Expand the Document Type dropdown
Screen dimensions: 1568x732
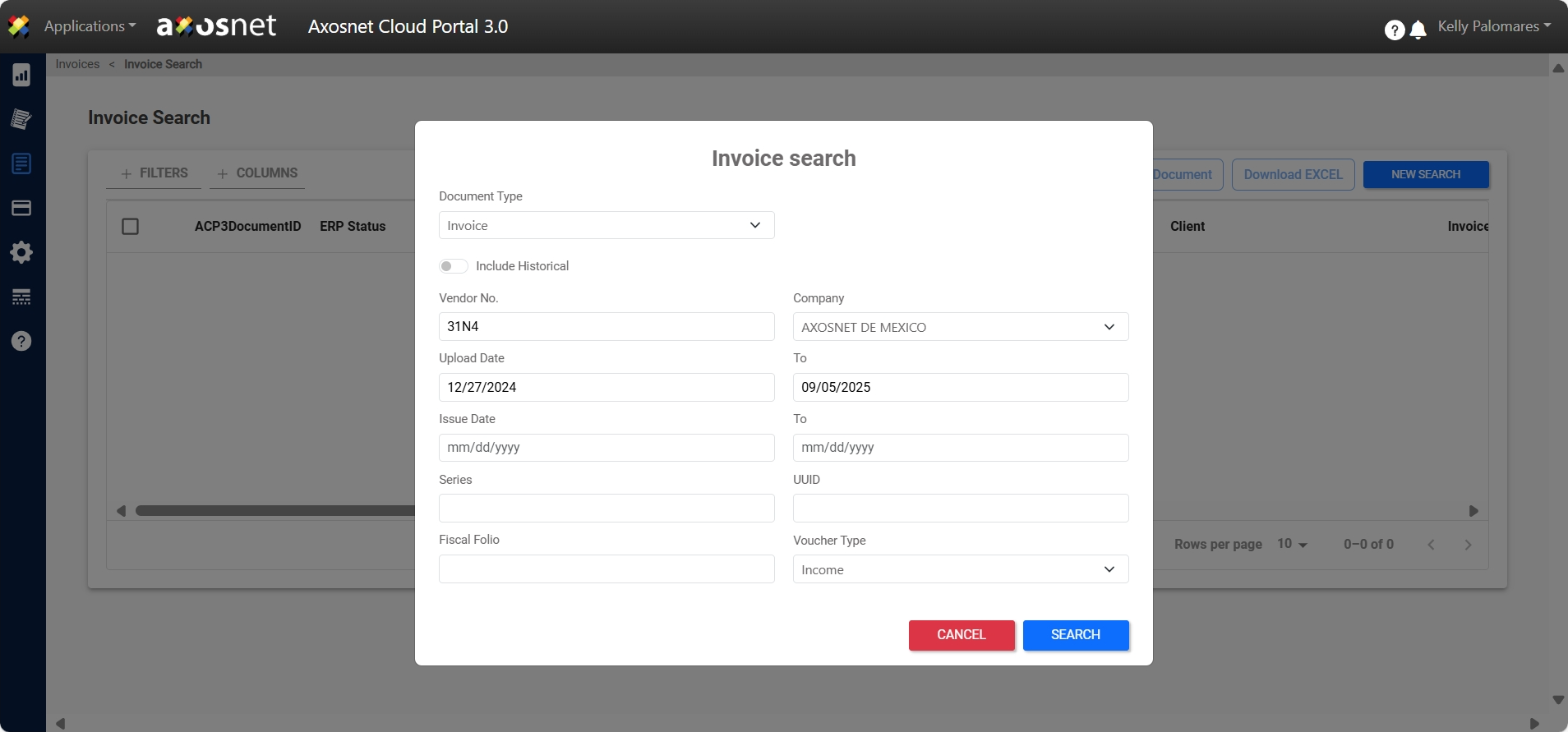pyautogui.click(x=606, y=225)
